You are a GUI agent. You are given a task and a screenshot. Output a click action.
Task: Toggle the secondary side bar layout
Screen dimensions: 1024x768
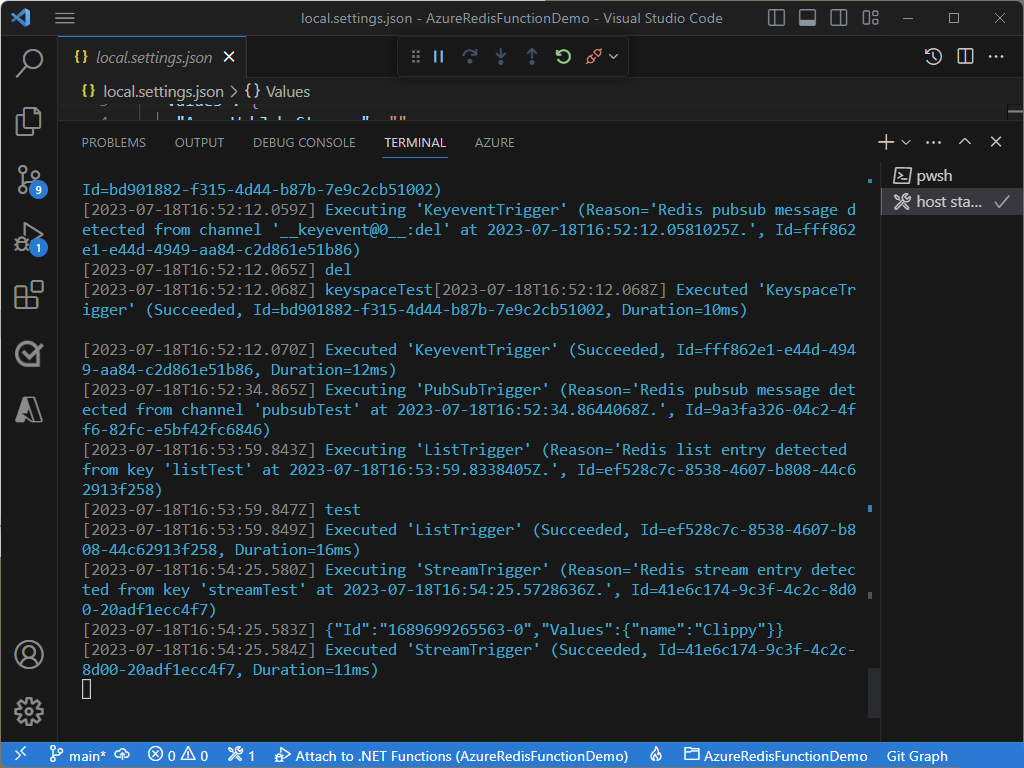[839, 18]
